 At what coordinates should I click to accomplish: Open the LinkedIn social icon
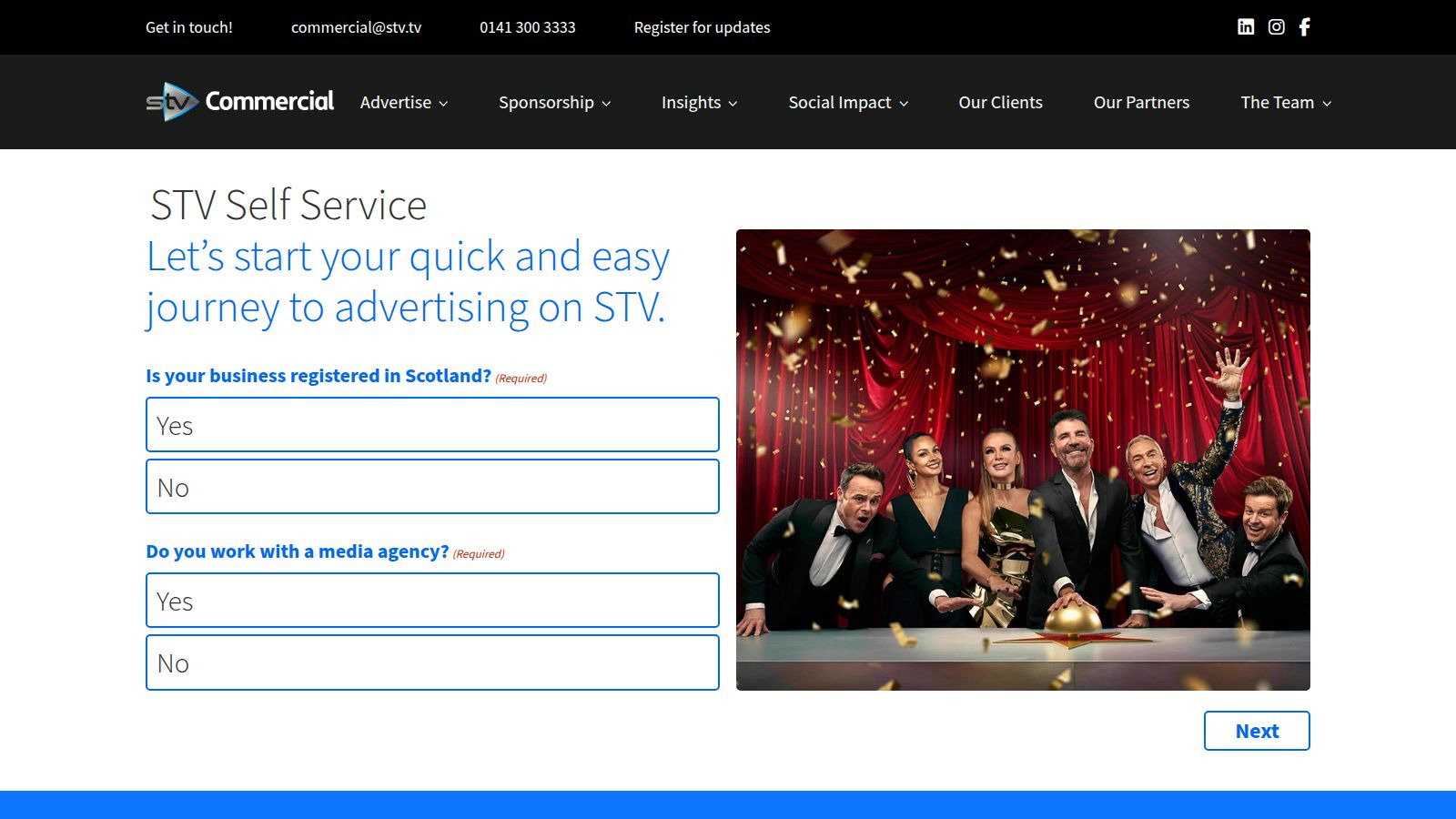click(1246, 27)
